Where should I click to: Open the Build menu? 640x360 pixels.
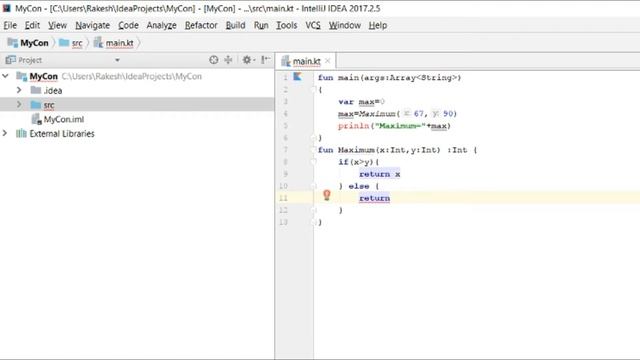[236, 25]
